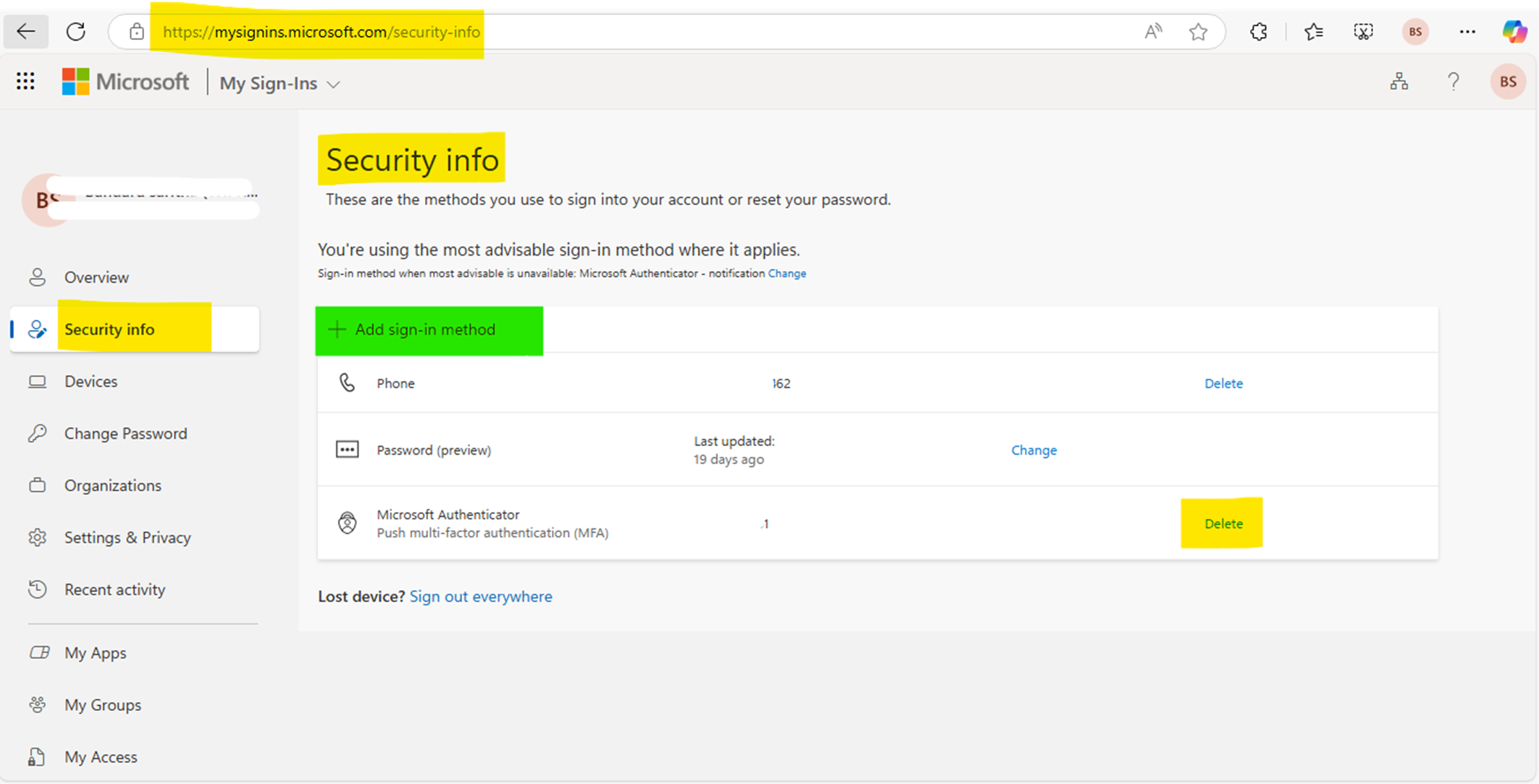Open the Microsoft app launcher grid

click(25, 81)
